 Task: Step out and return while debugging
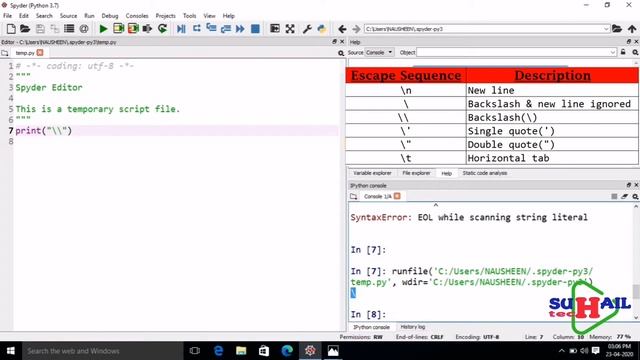226,29
